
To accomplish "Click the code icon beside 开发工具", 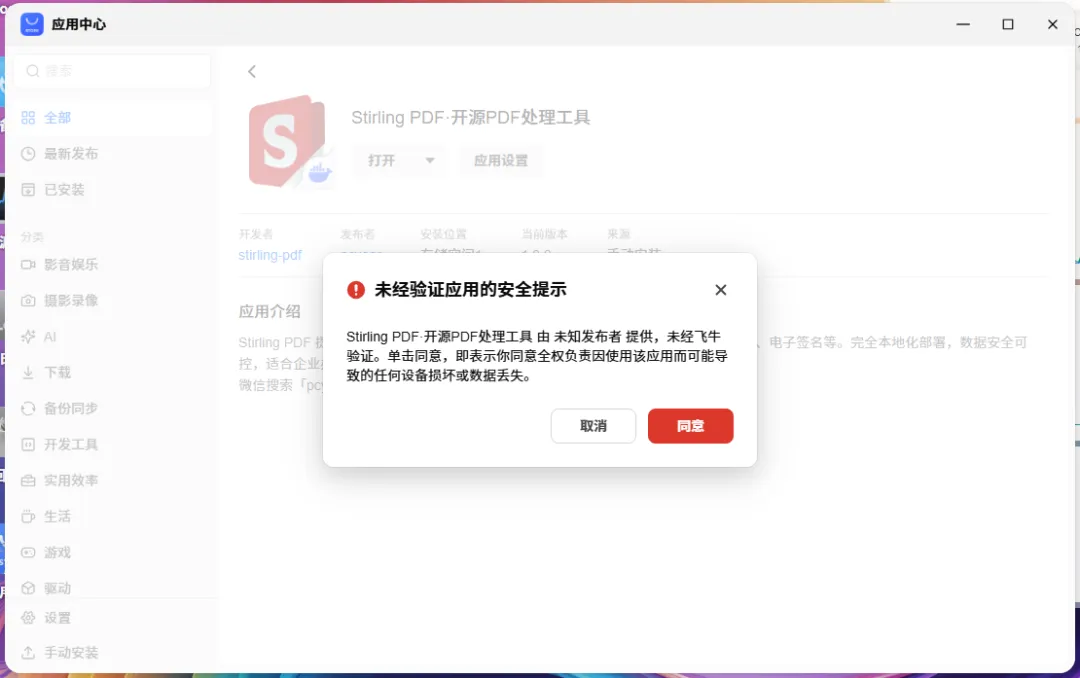I will pos(28,444).
